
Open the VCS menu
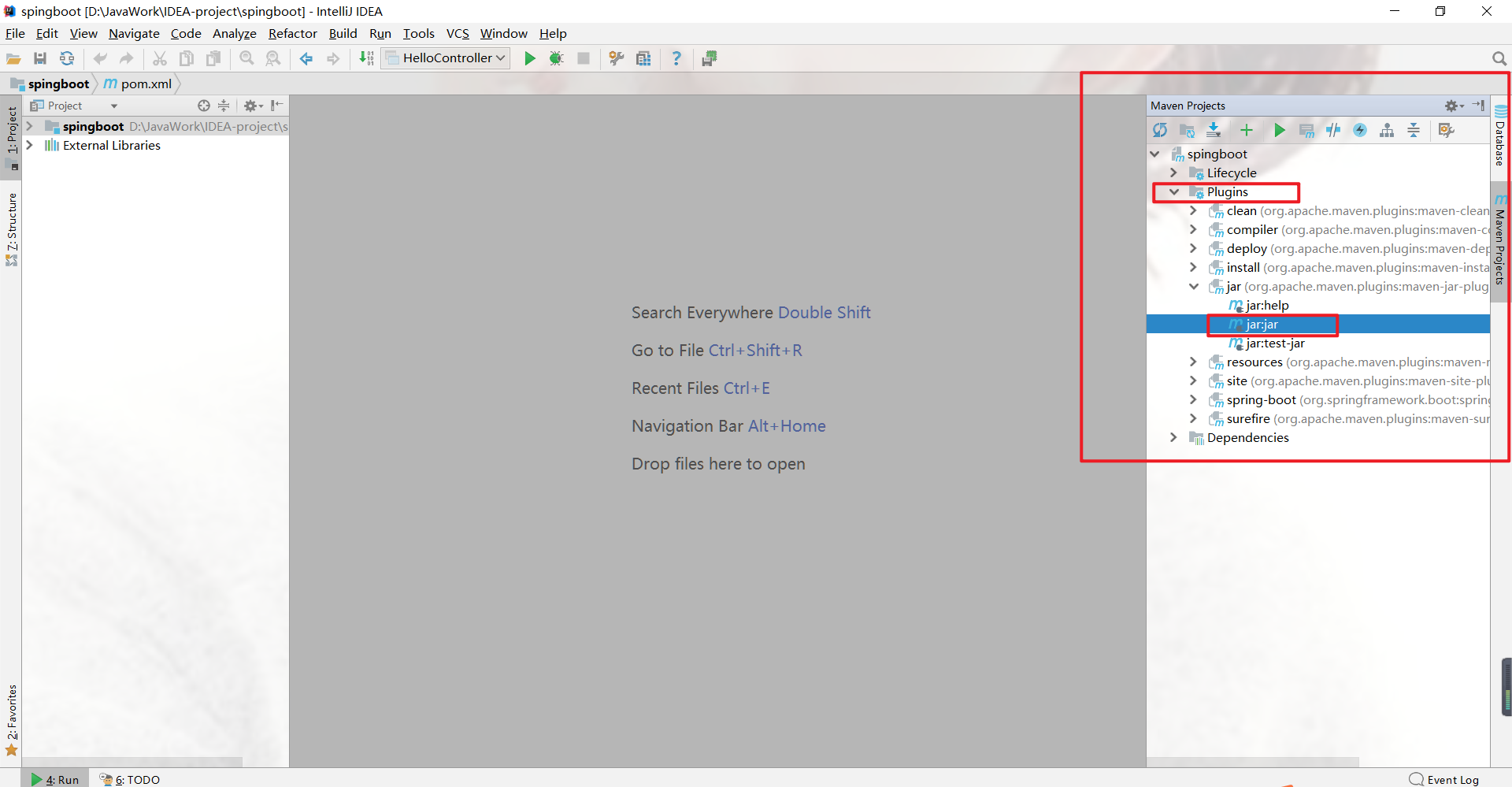458,33
